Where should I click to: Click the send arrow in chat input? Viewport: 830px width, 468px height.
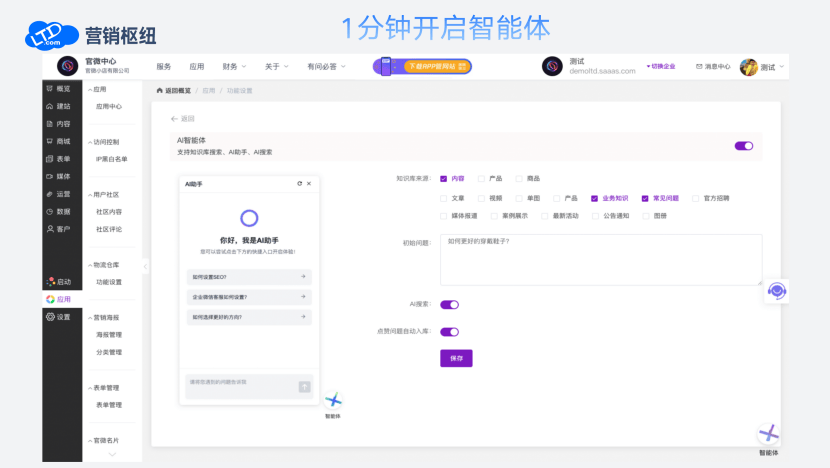coord(304,386)
